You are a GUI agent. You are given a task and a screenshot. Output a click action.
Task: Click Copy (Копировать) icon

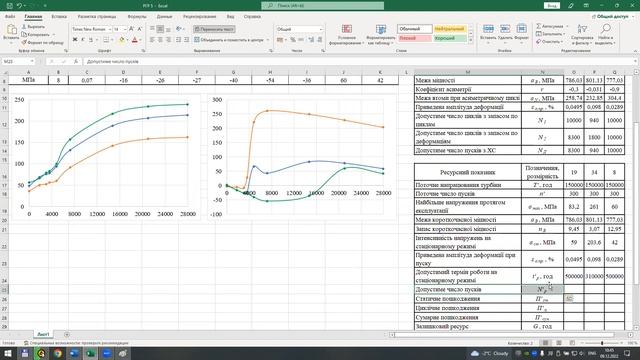click(x=24, y=34)
